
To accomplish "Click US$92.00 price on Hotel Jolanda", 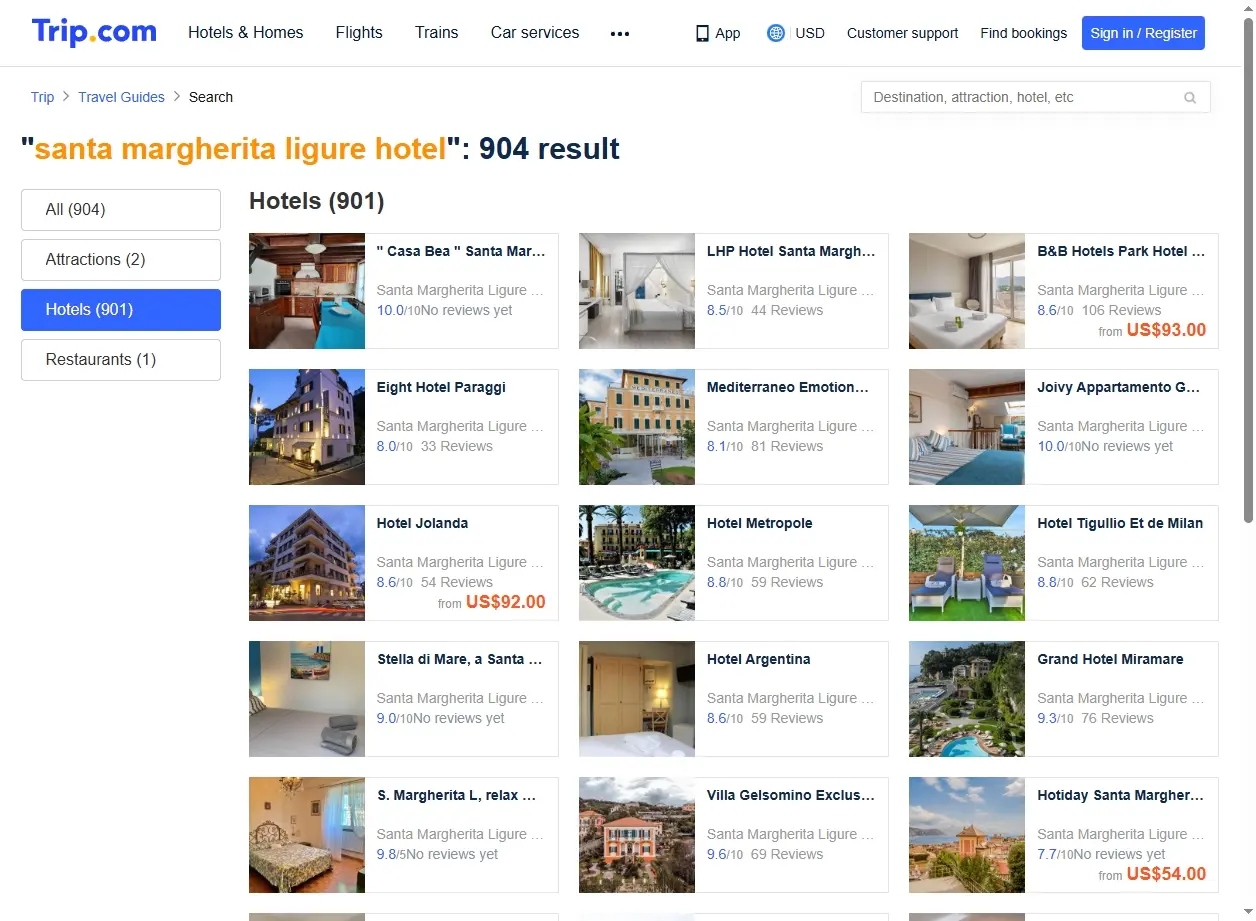I will [x=506, y=602].
